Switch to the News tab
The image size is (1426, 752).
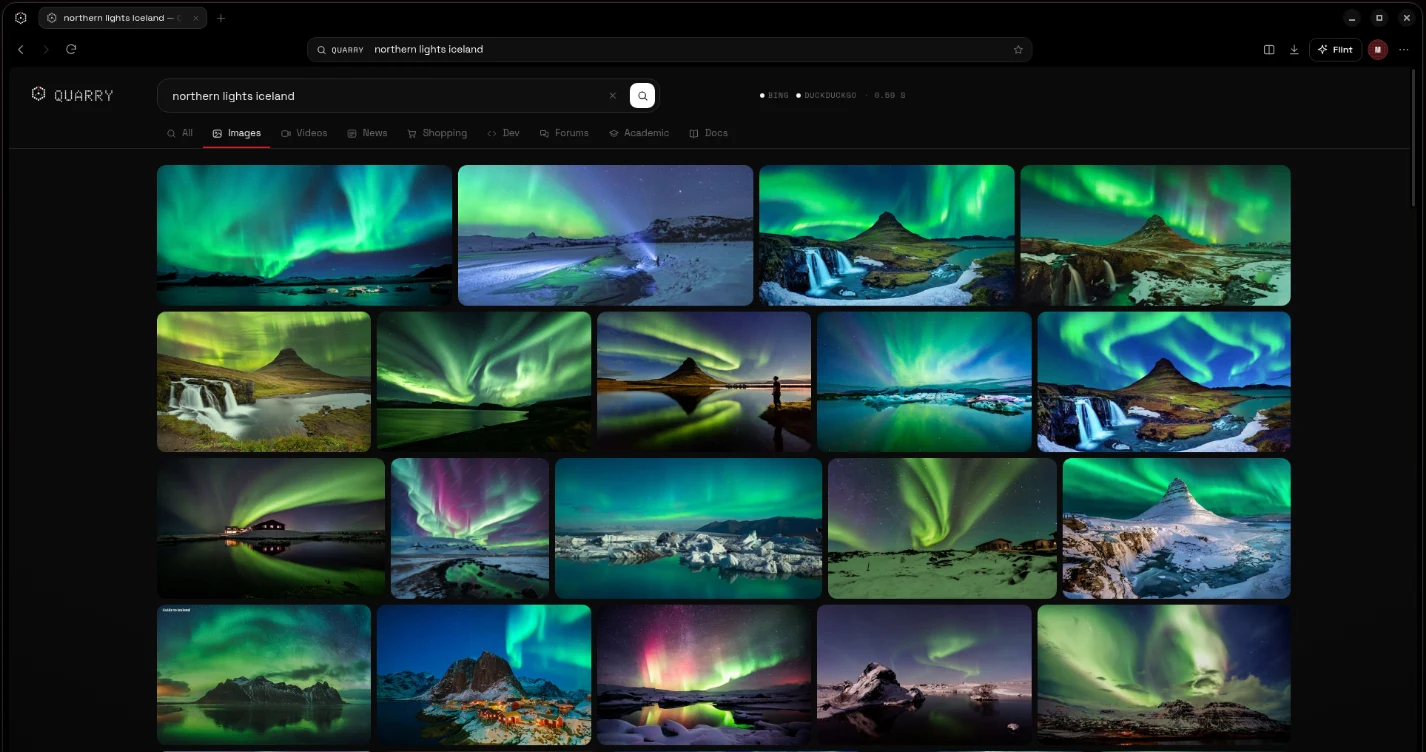tap(367, 133)
